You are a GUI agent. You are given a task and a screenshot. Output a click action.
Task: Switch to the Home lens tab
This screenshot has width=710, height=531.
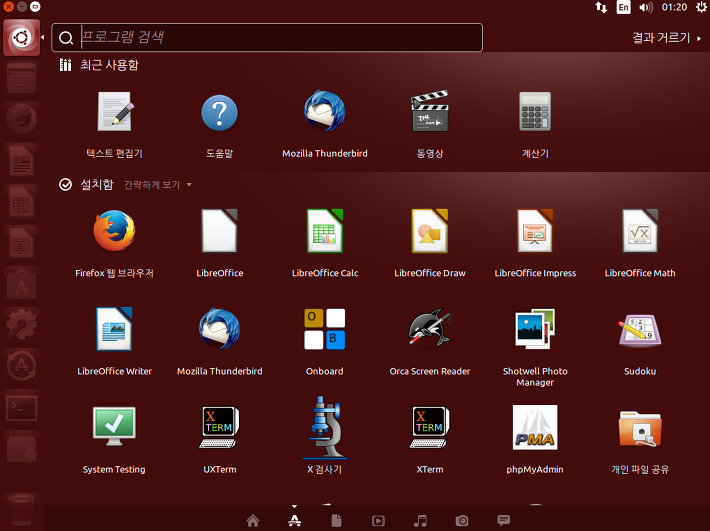click(x=253, y=521)
